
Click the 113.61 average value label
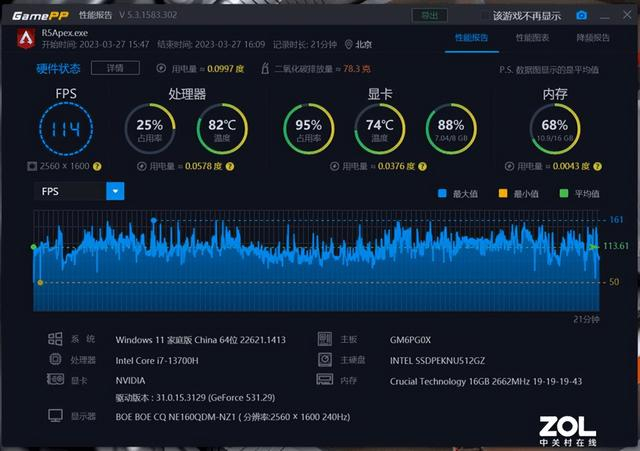pos(616,246)
